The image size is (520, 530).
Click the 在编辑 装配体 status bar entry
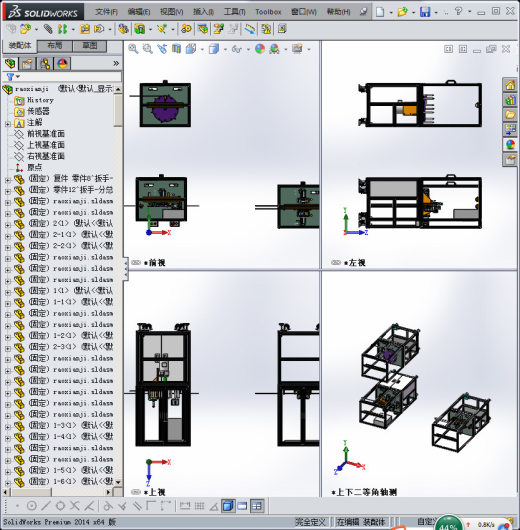point(361,522)
